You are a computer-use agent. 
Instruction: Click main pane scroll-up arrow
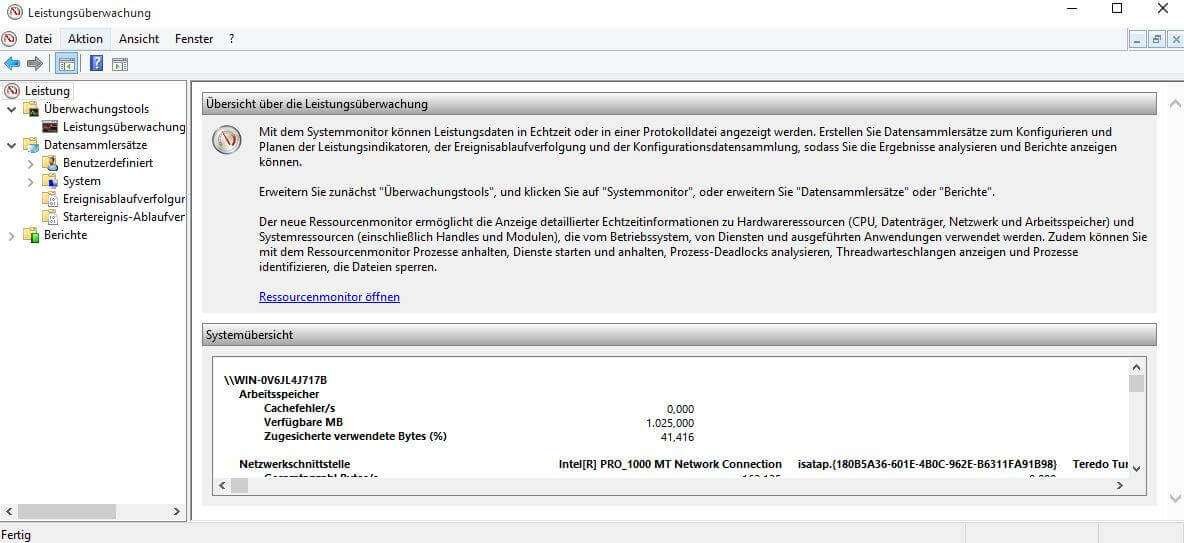pos(1174,103)
